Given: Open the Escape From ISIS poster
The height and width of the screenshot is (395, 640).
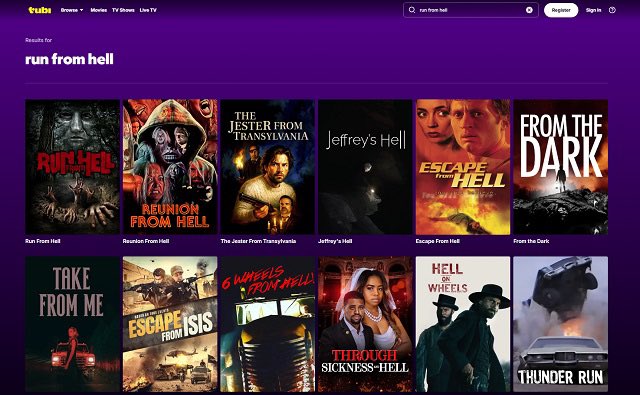Looking at the screenshot, I should (x=170, y=324).
